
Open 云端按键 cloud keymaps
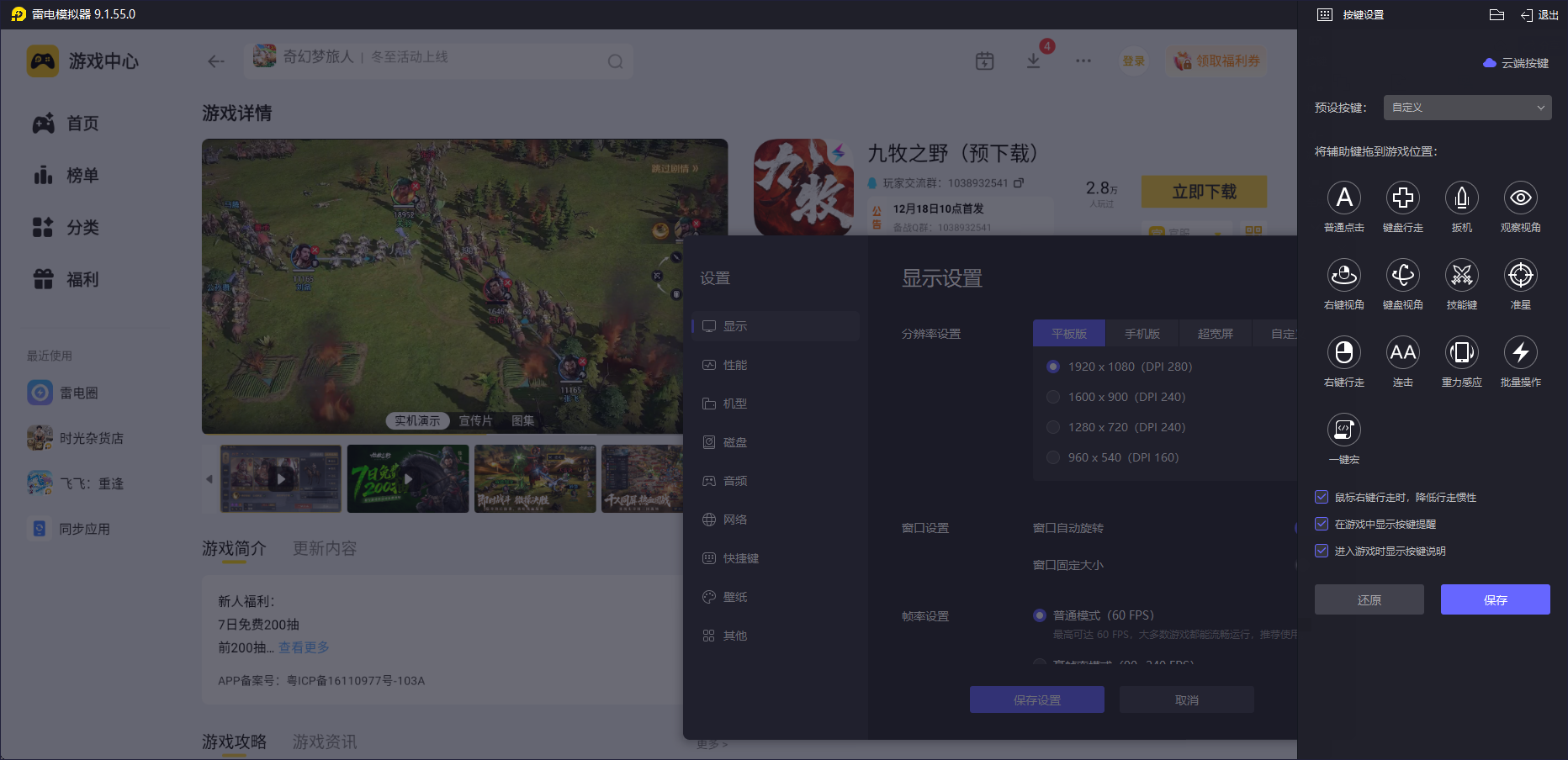[x=1516, y=63]
